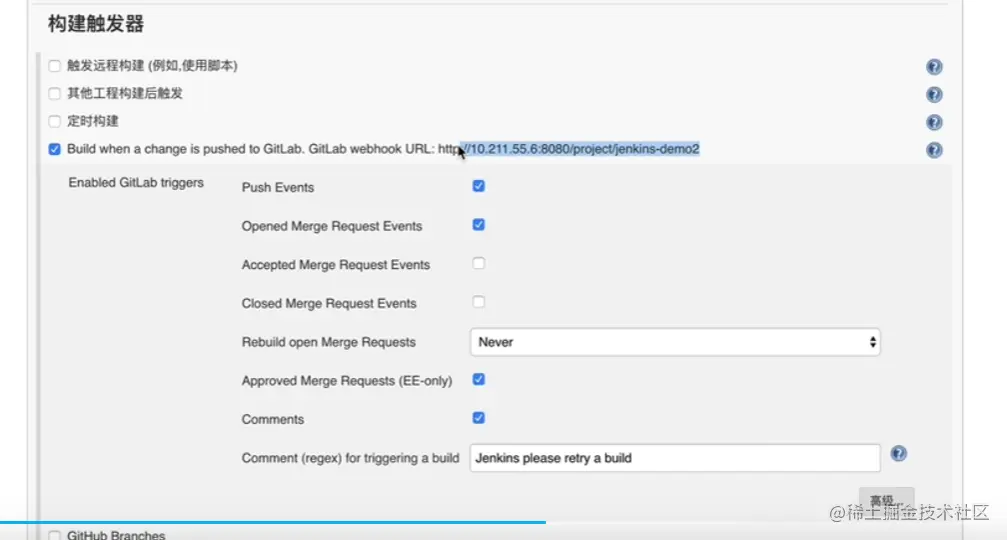Click the Comments label
This screenshot has width=1007, height=540.
tap(272, 419)
